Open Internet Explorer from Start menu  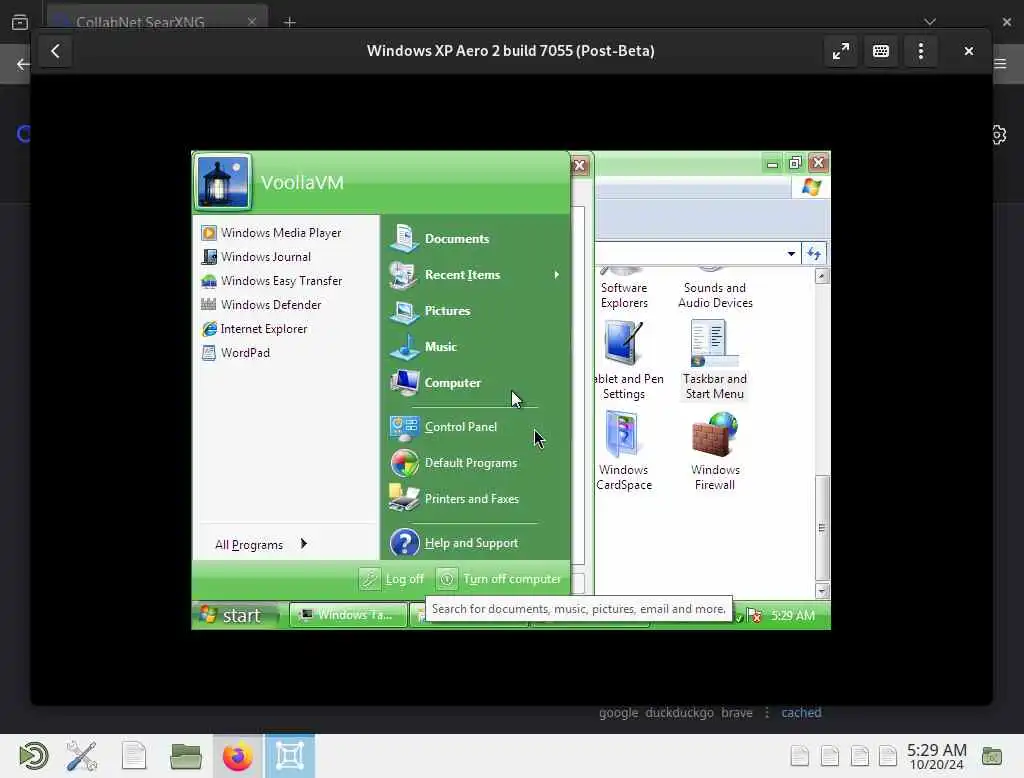[x=255, y=329]
